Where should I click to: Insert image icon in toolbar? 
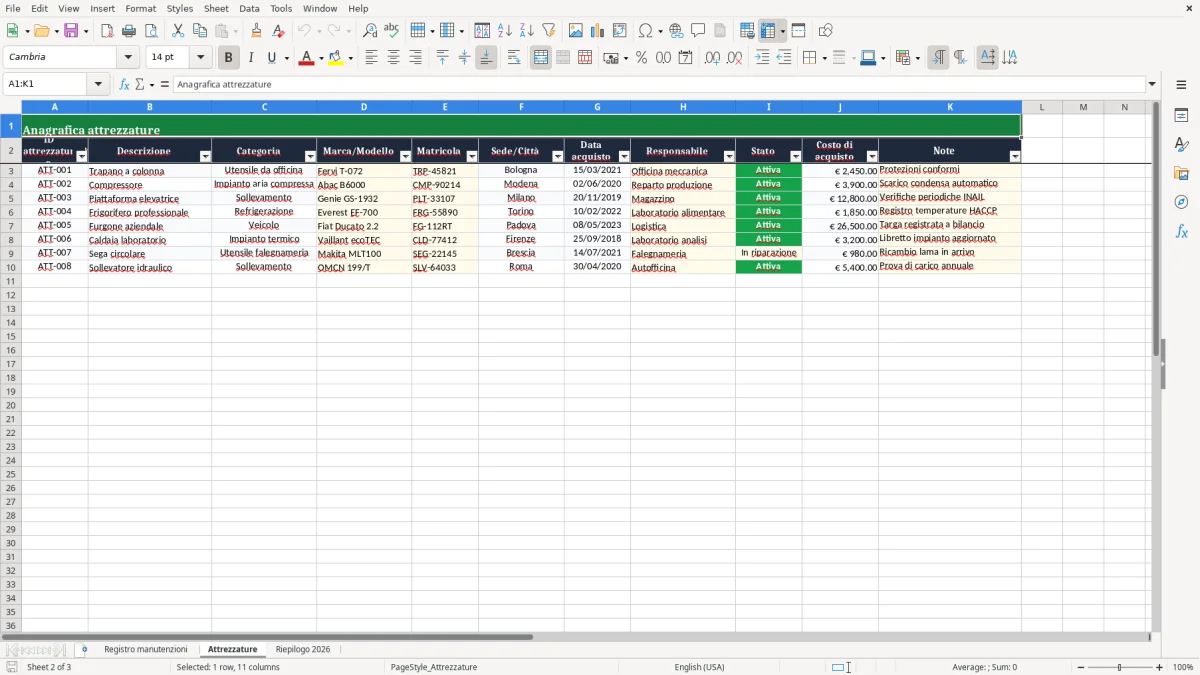point(576,31)
